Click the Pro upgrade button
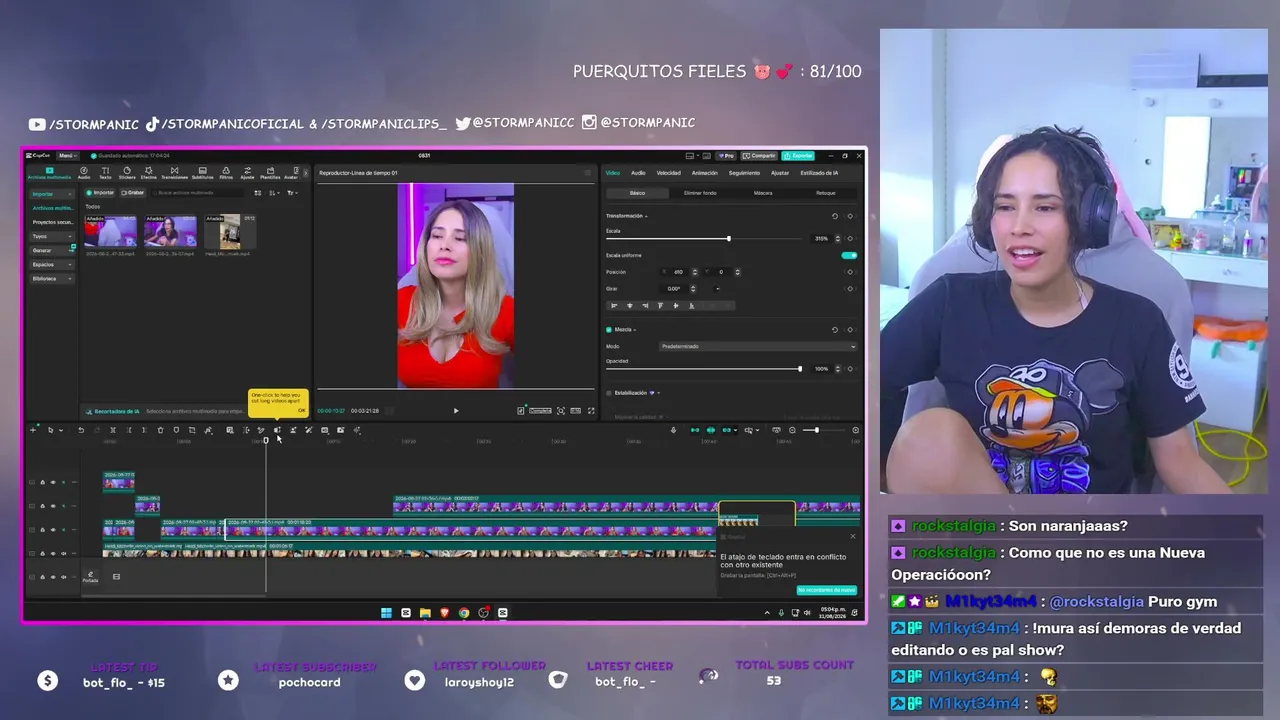1280x720 pixels. [x=725, y=156]
